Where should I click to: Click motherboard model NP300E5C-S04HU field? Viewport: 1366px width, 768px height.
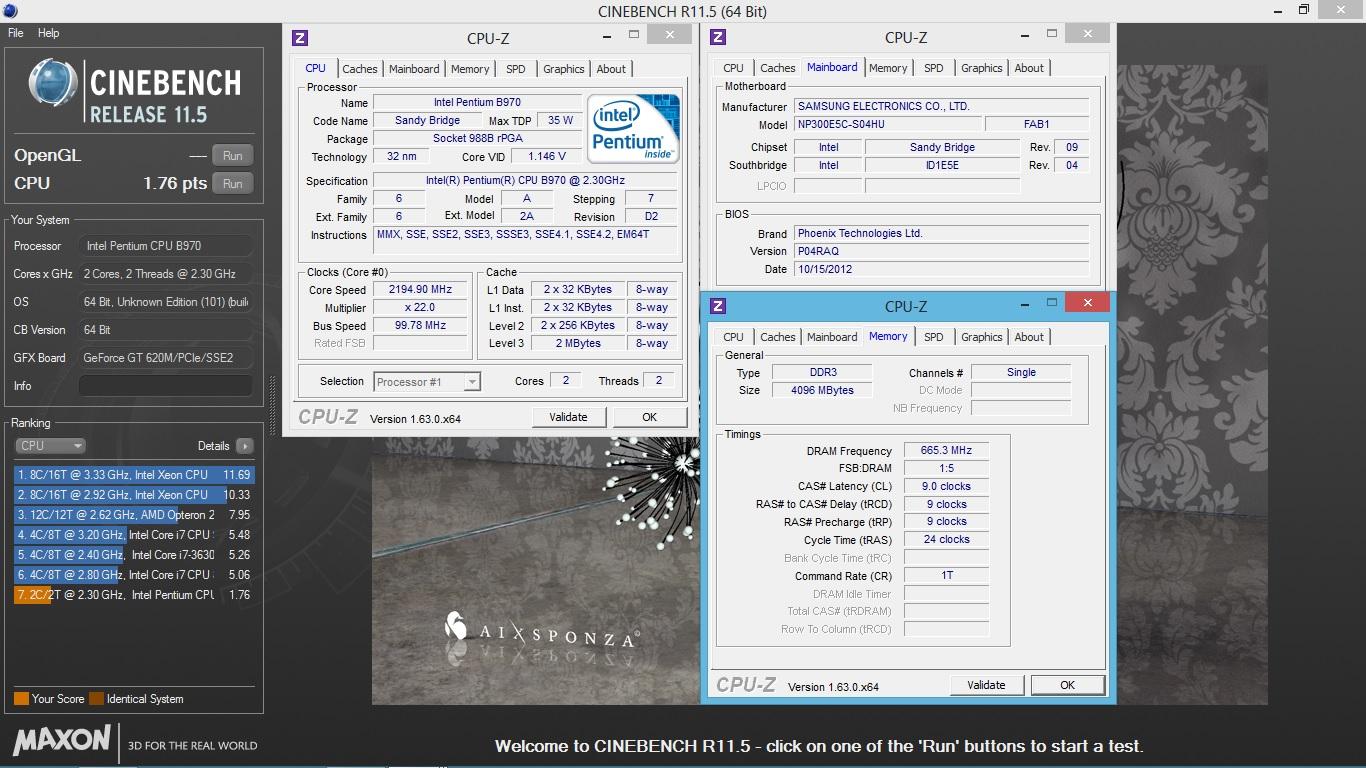tap(887, 124)
